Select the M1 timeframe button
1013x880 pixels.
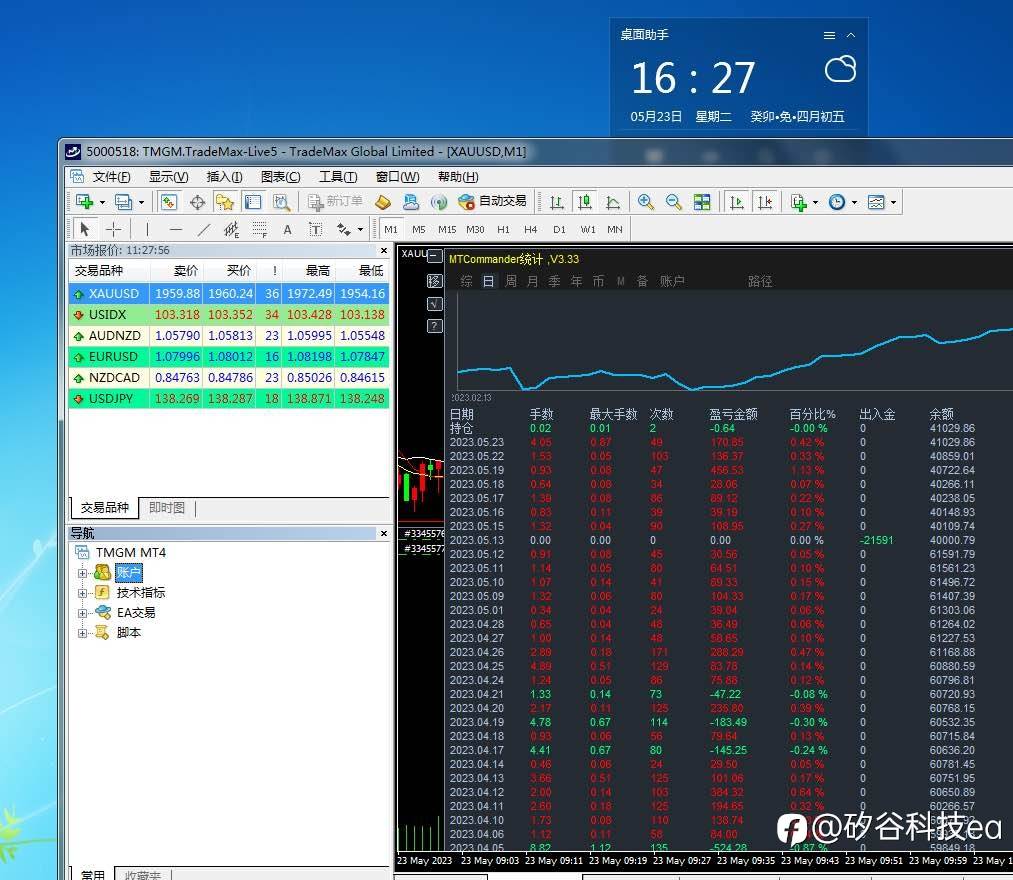pyautogui.click(x=391, y=229)
